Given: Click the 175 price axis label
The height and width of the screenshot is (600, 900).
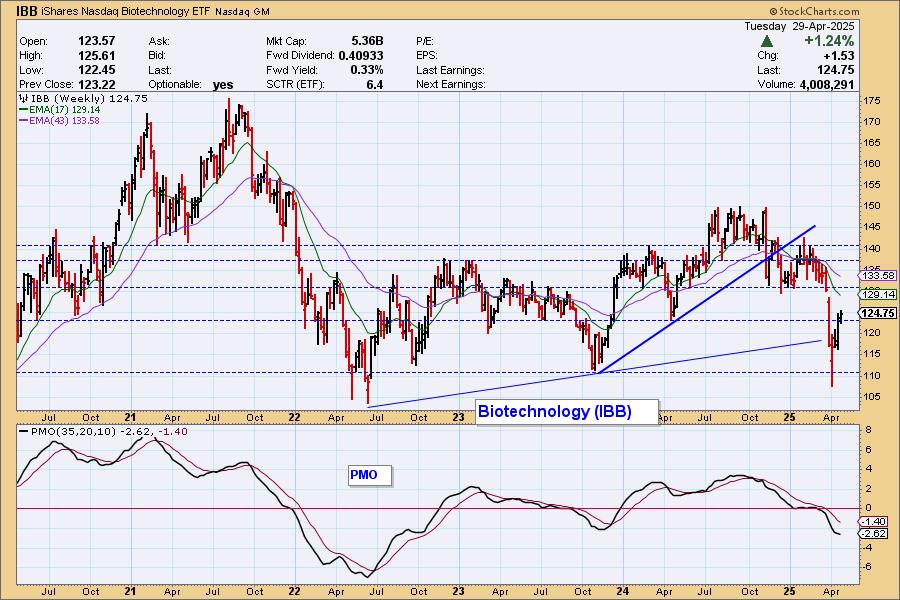Looking at the screenshot, I should pyautogui.click(x=872, y=101).
